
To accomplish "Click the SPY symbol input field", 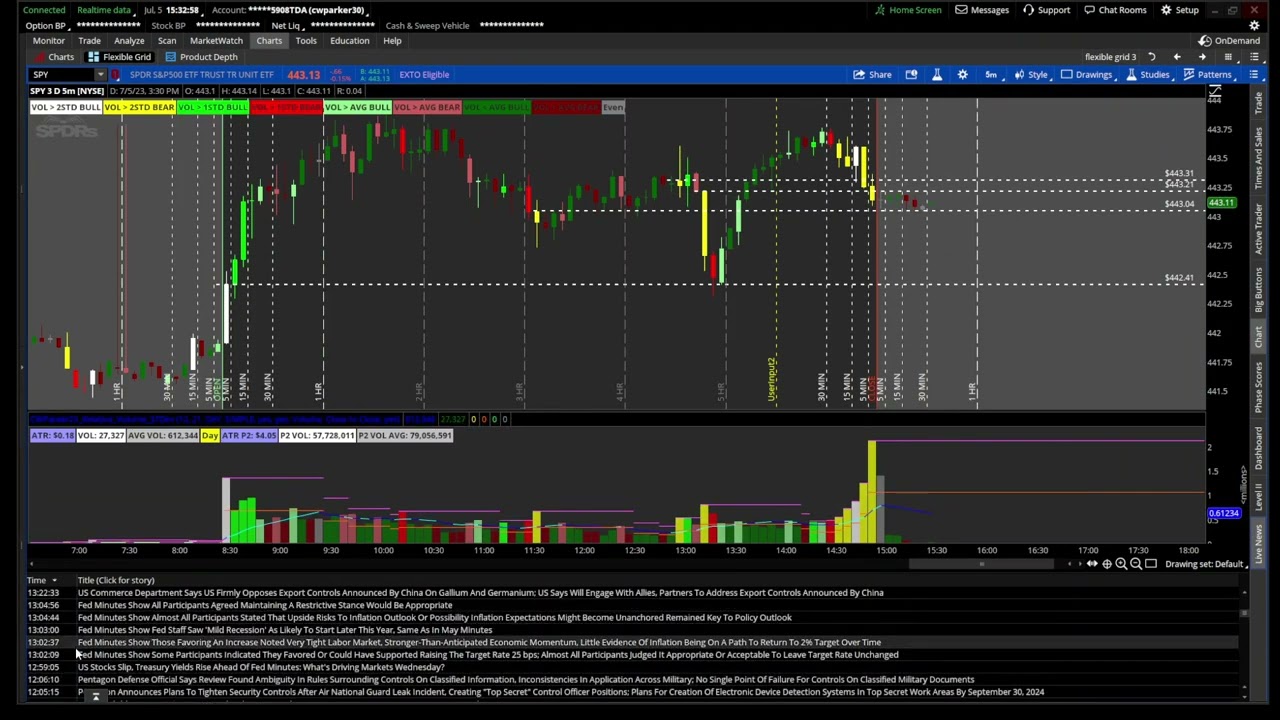I will click(62, 75).
